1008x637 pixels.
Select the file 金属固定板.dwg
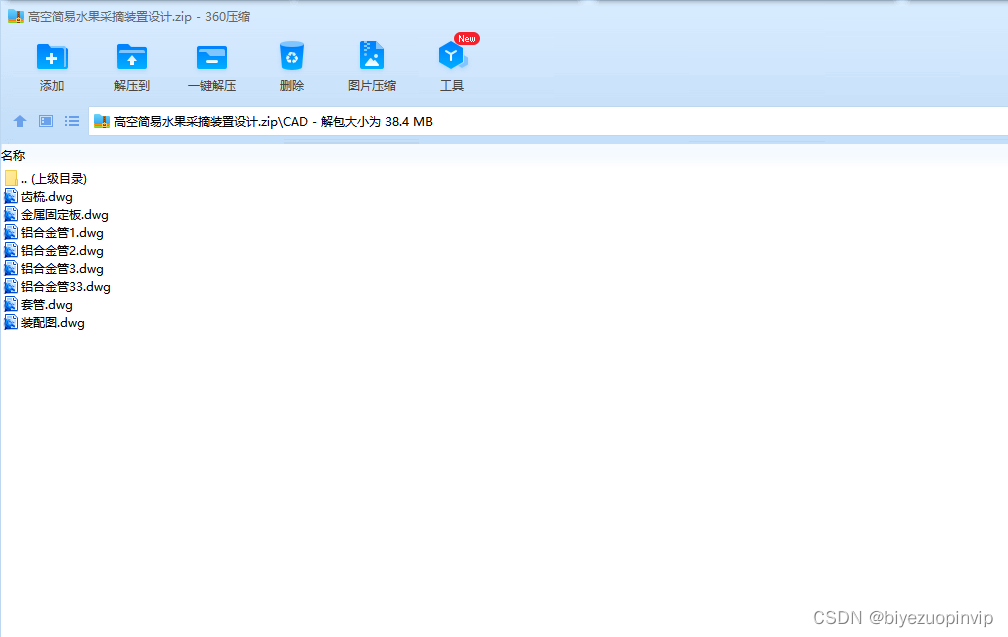57,215
